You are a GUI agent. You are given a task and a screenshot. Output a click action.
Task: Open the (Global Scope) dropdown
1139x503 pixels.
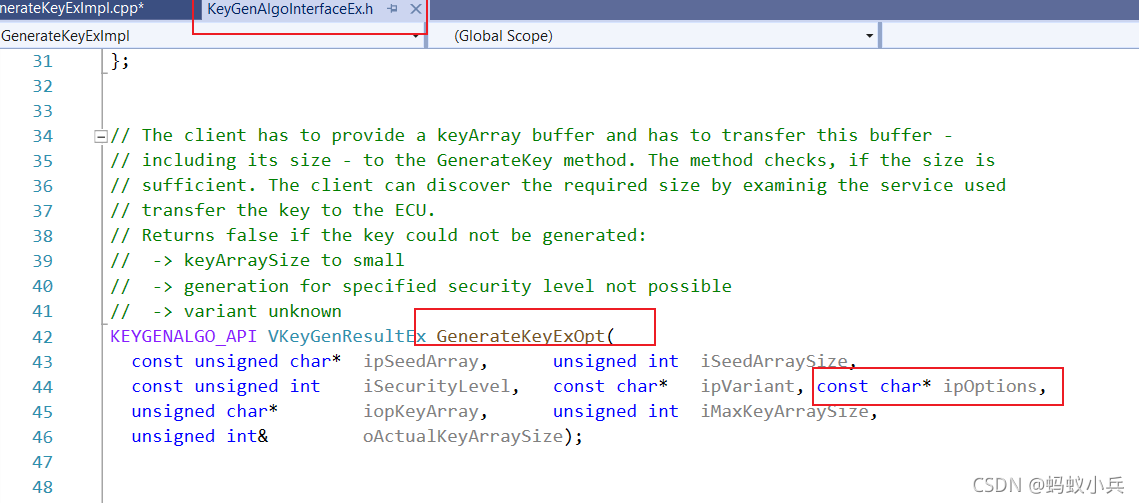pos(870,36)
